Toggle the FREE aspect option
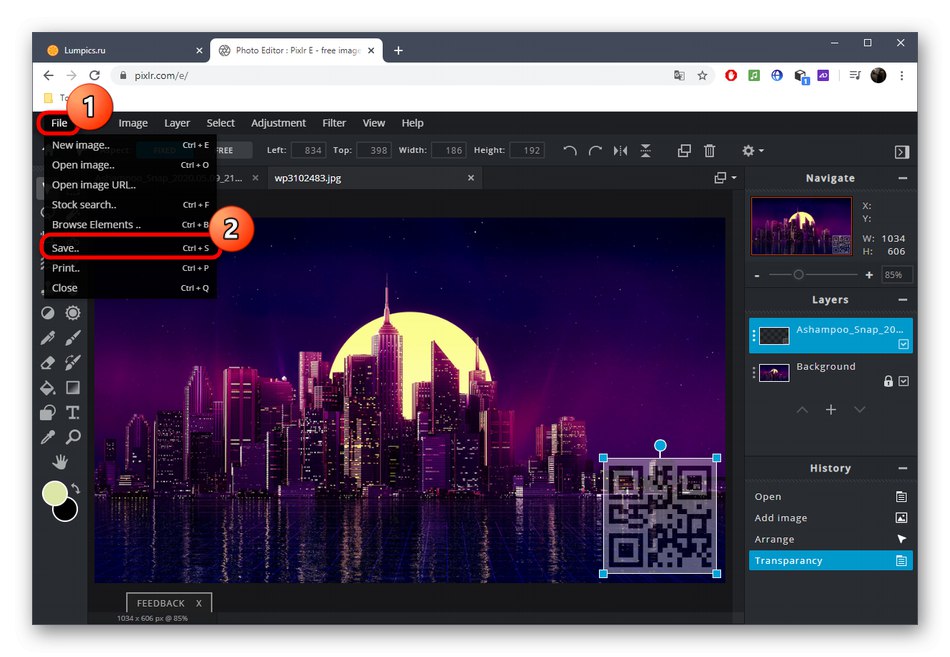Viewport: 950px width, 657px height. 224,150
